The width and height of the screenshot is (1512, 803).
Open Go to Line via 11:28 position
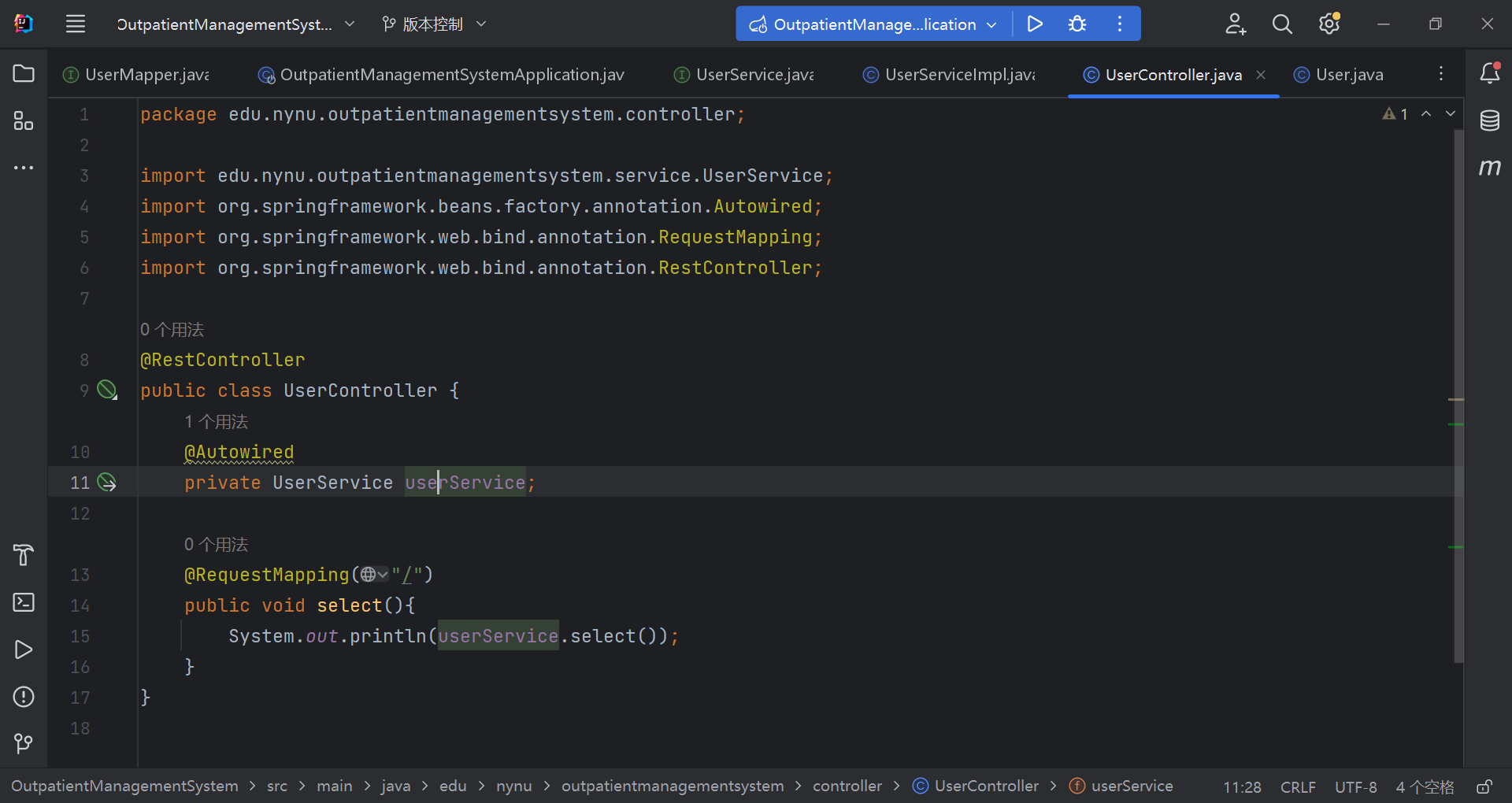1242,786
